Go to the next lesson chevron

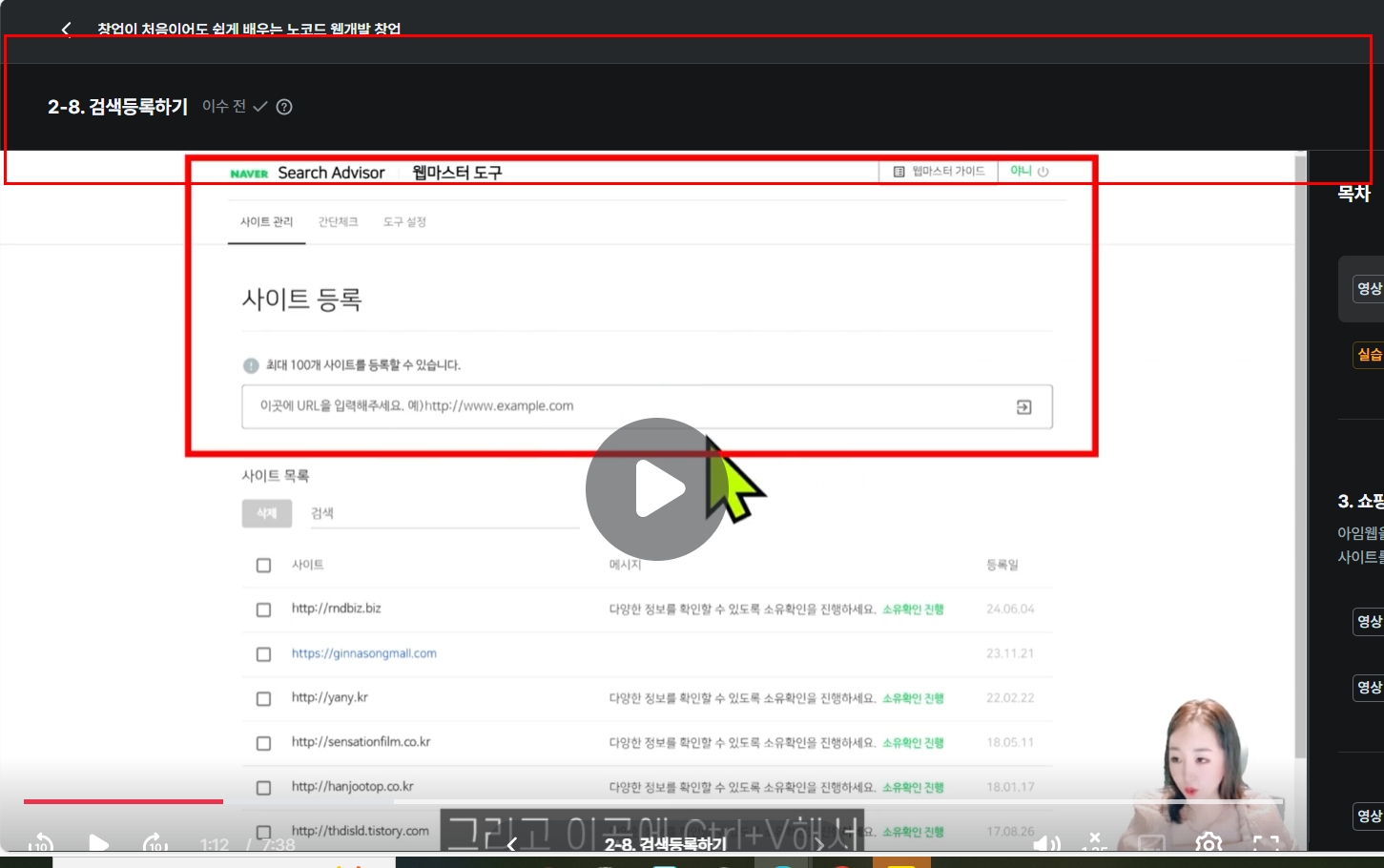pos(818,844)
